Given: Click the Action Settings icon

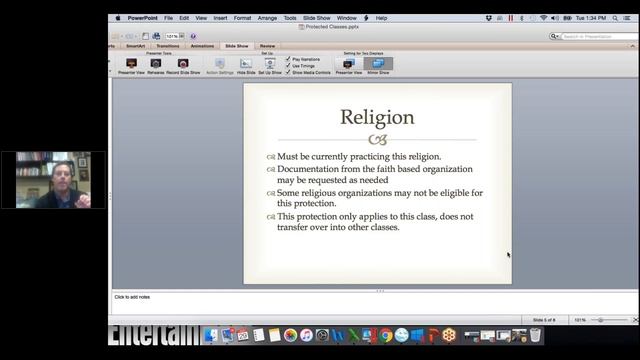Looking at the screenshot, I should pos(220,66).
